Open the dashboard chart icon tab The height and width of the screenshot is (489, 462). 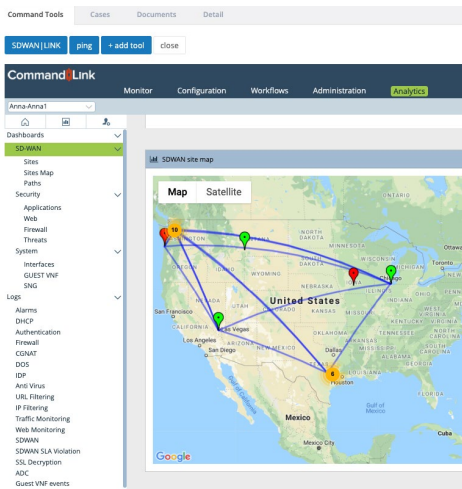66,122
